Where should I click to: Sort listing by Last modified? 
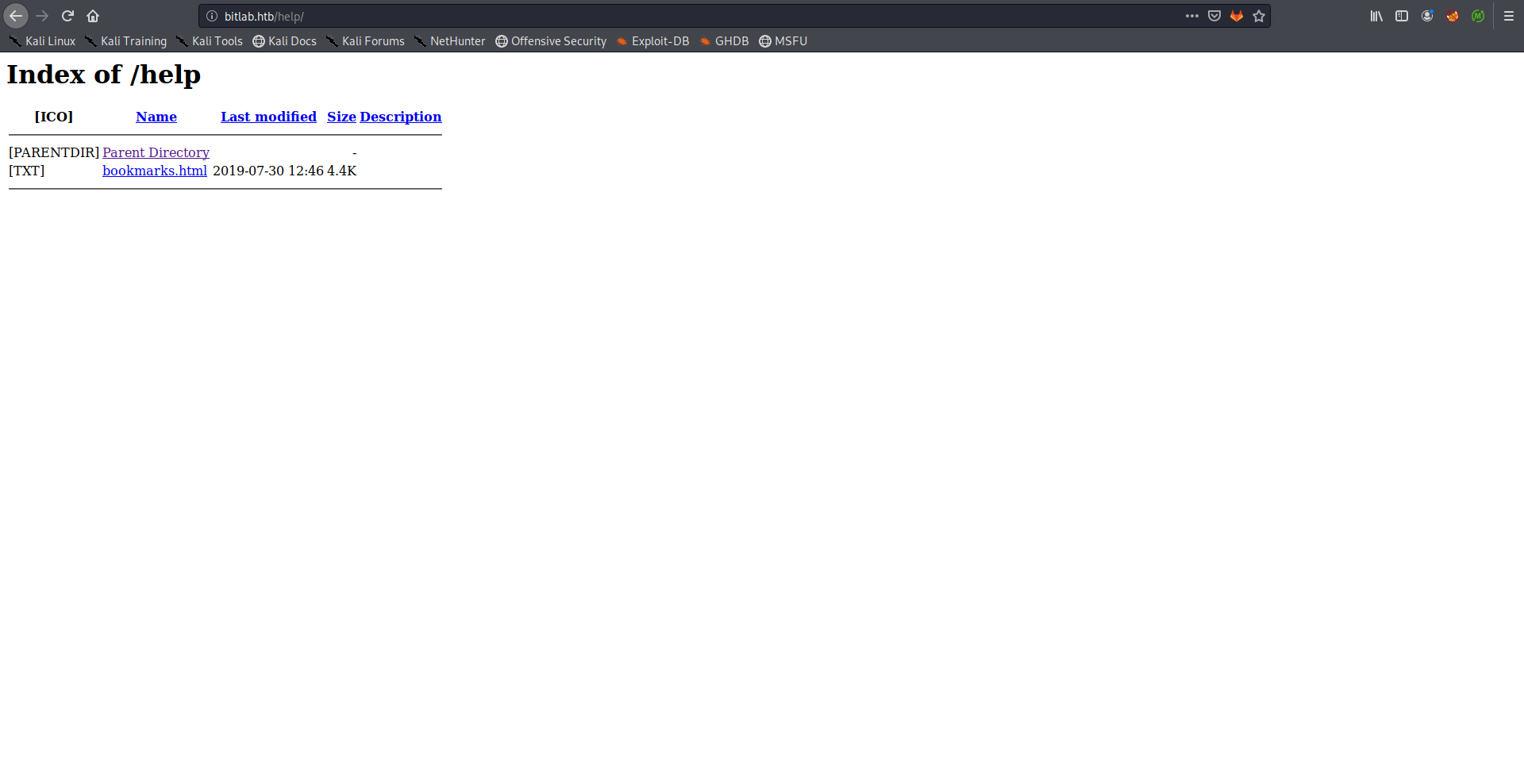pyautogui.click(x=268, y=117)
